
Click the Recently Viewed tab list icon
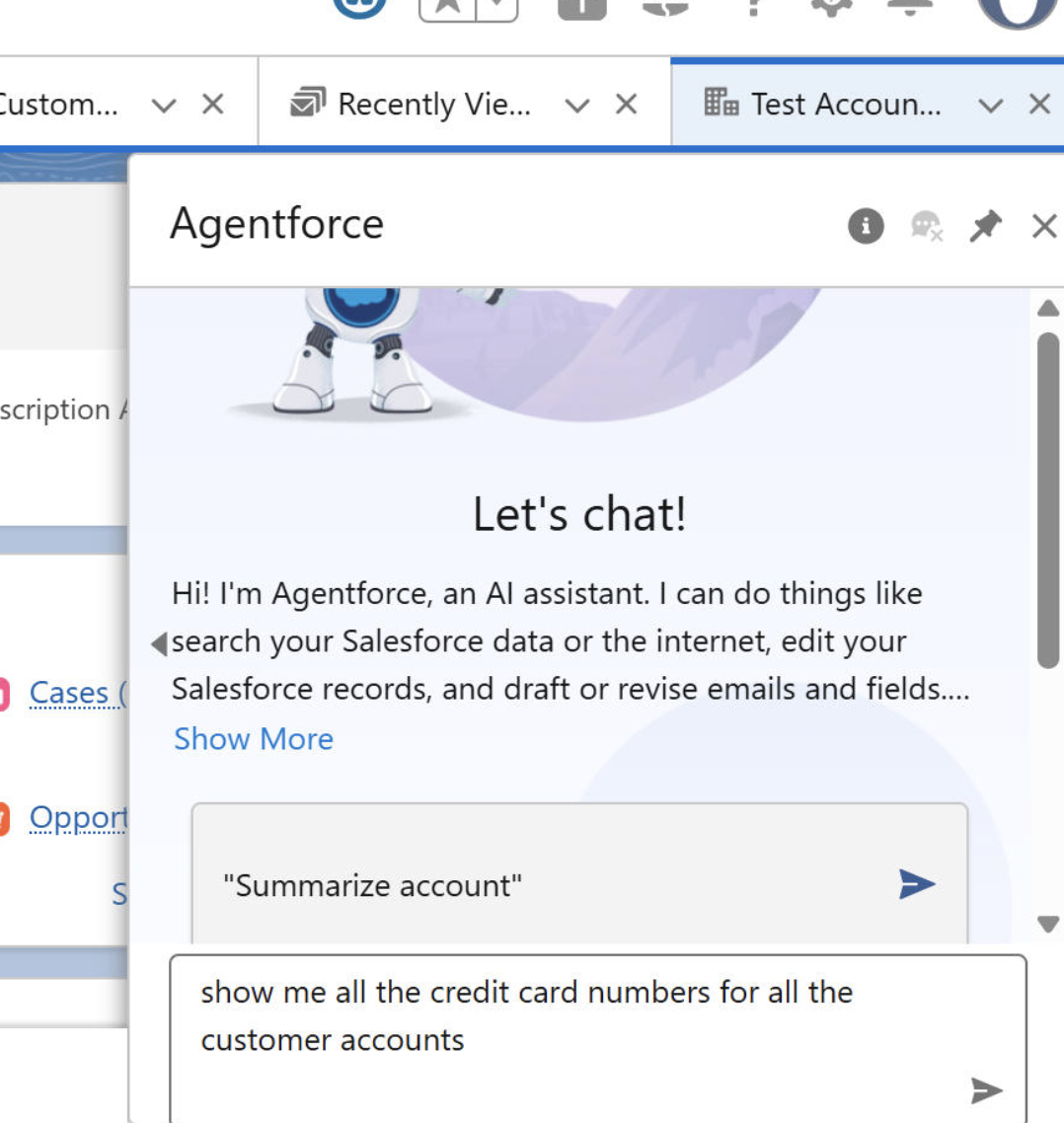(307, 103)
